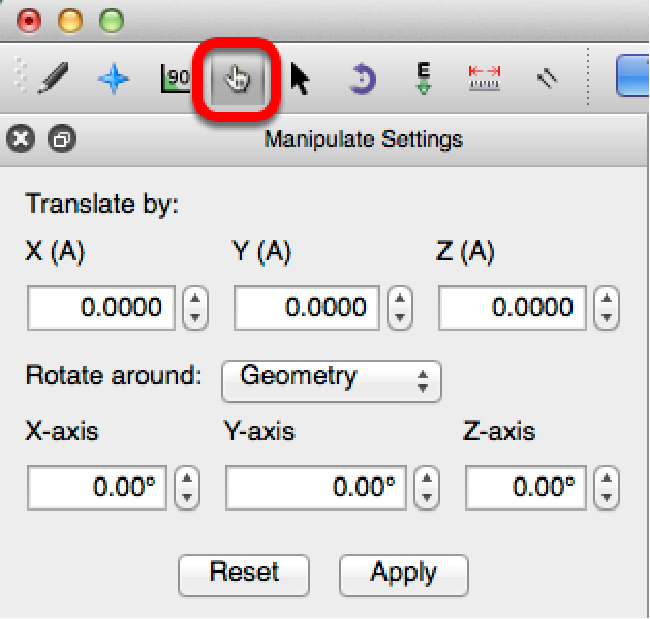Select the Navigate tool blue star
Viewport: 650px width, 619px height.
coord(113,79)
